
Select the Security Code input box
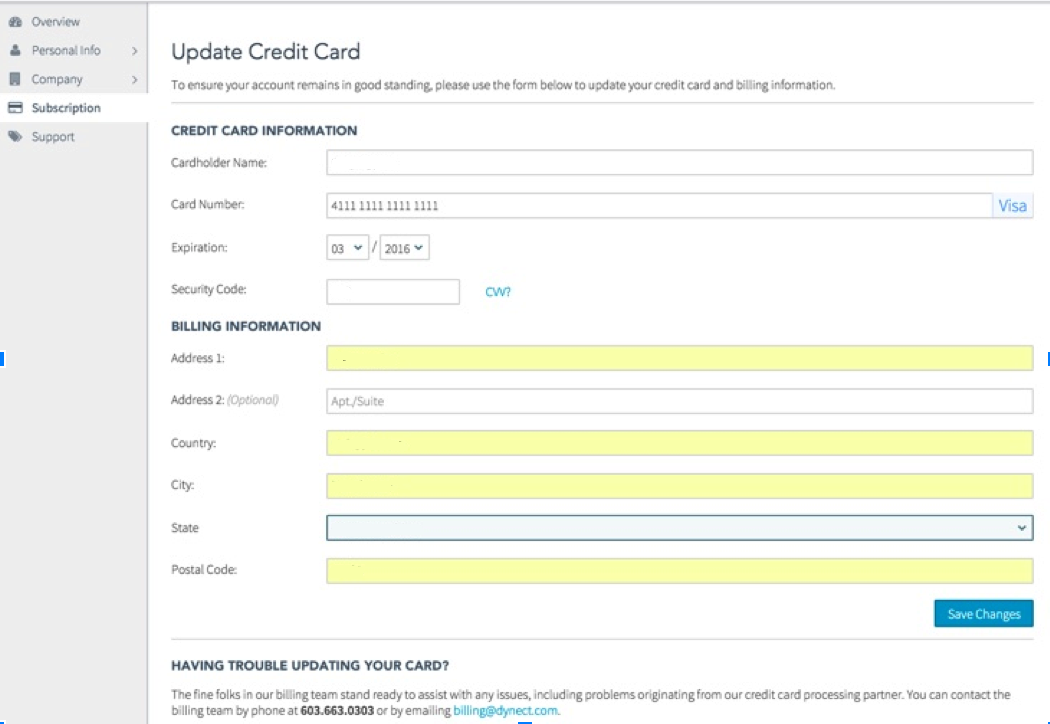[x=392, y=291]
